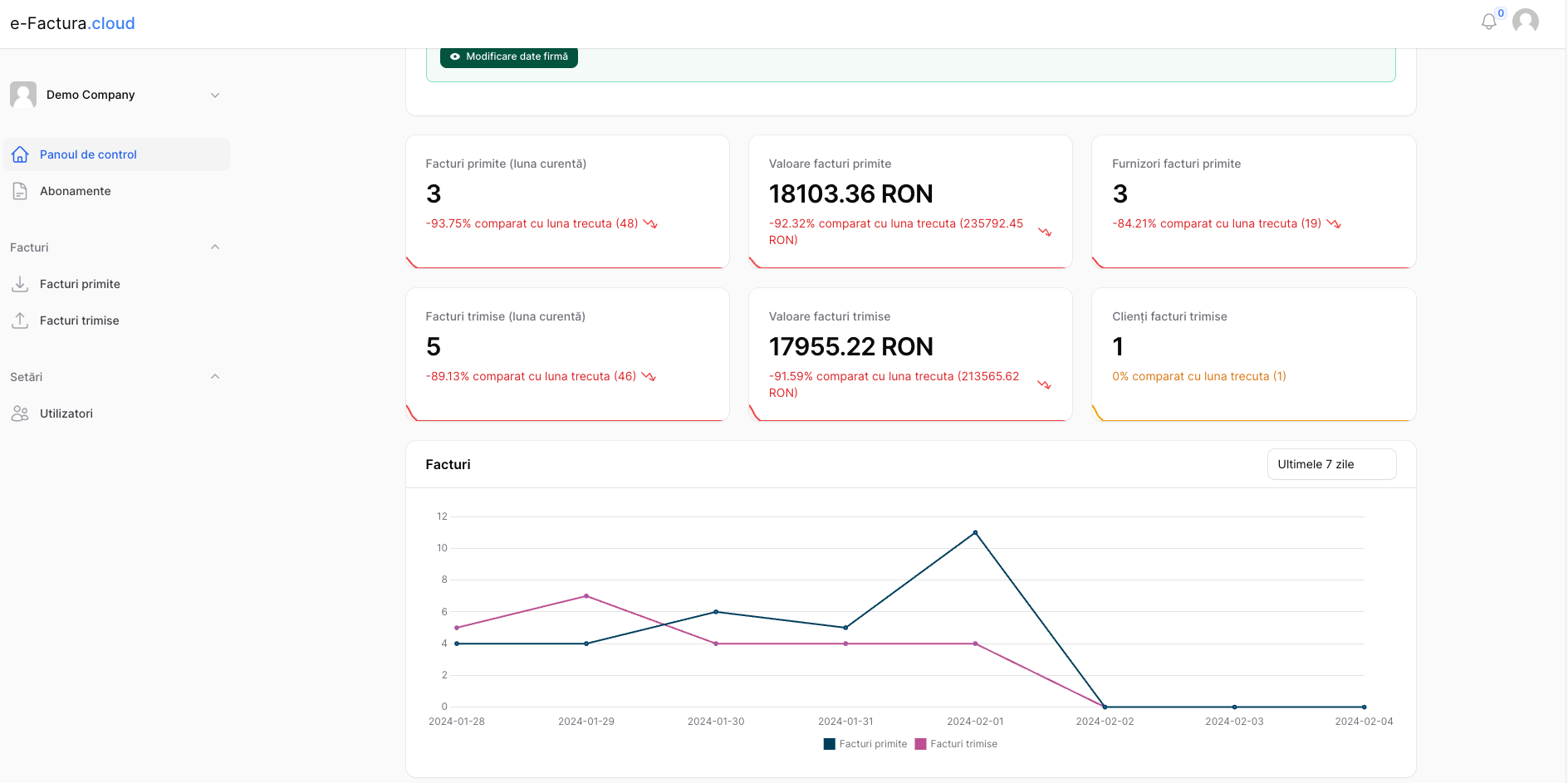Click the eye icon in Modificare date firmă
This screenshot has height=783, width=1568.
pos(455,56)
